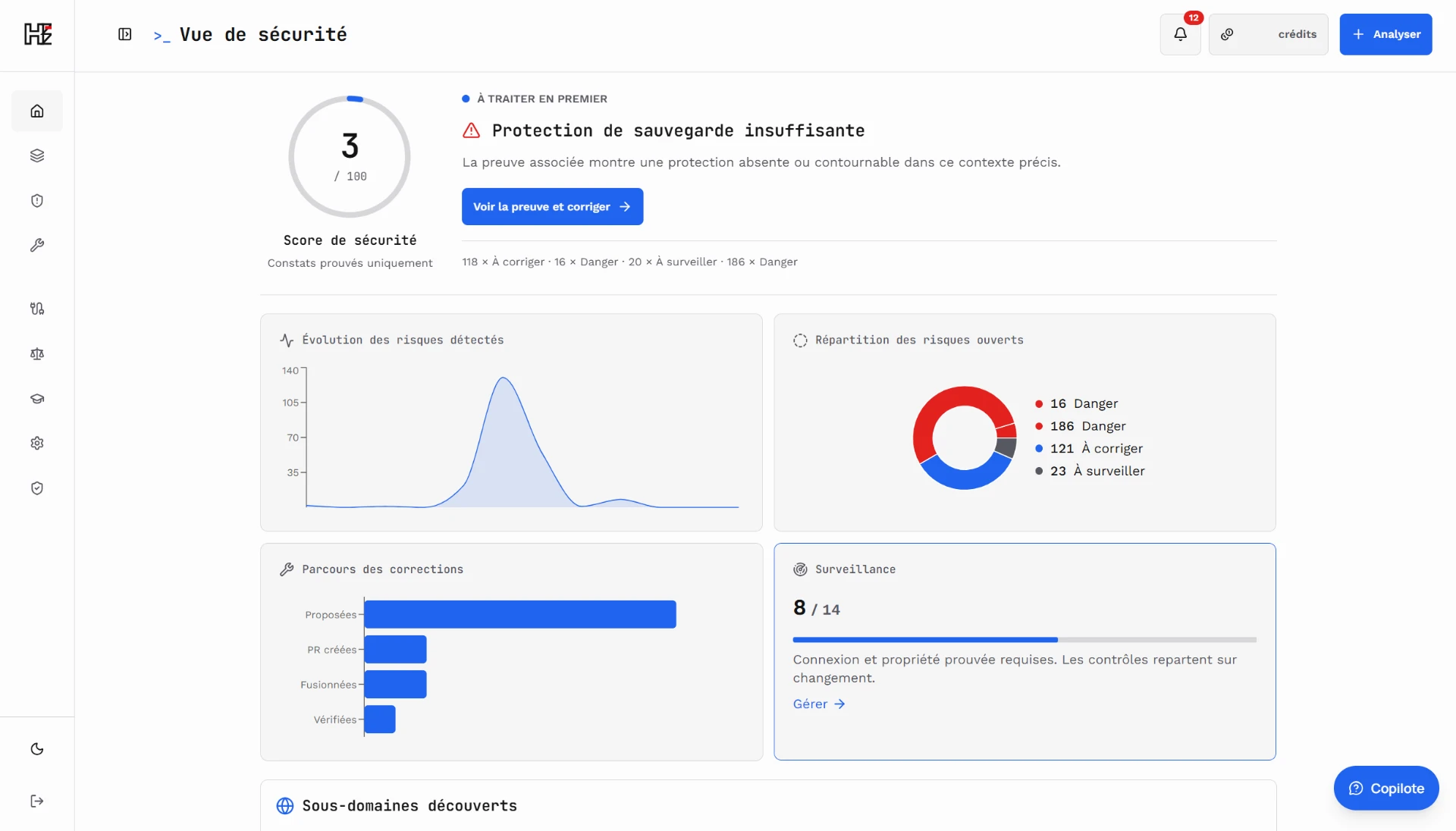1456x831 pixels.
Task: Open the layers stack sidebar icon
Action: (x=37, y=155)
